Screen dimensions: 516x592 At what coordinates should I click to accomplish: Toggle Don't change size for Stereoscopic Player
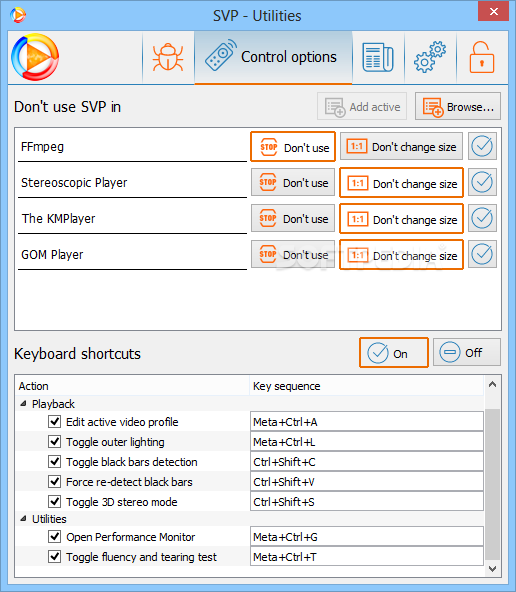[401, 183]
